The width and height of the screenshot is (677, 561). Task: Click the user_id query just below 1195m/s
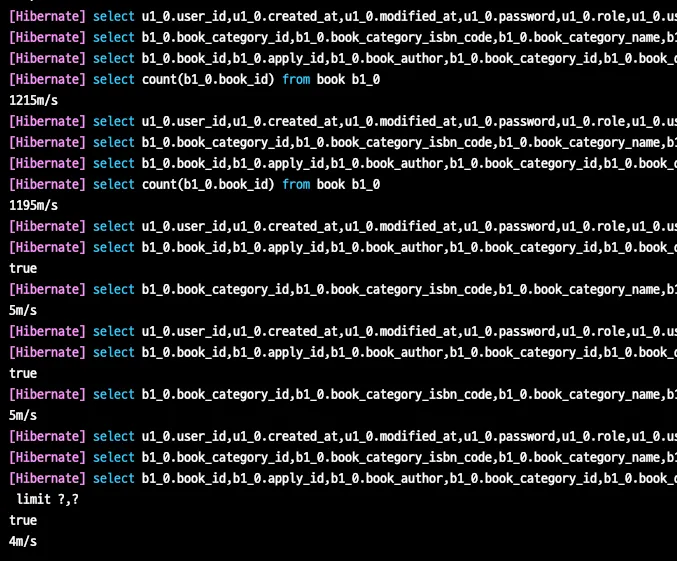tap(343, 226)
